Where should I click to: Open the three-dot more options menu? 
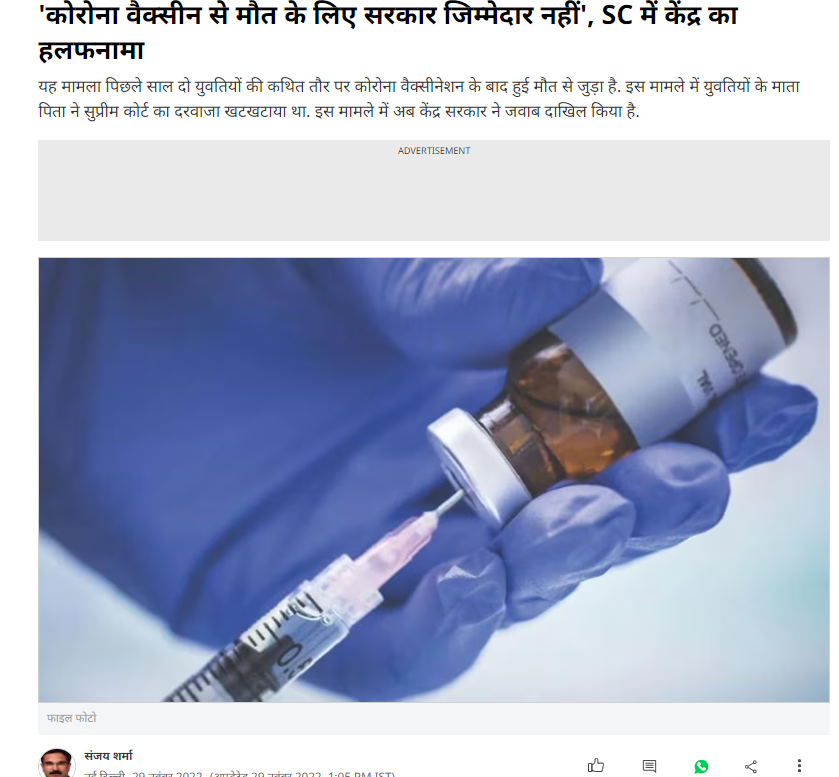click(799, 766)
